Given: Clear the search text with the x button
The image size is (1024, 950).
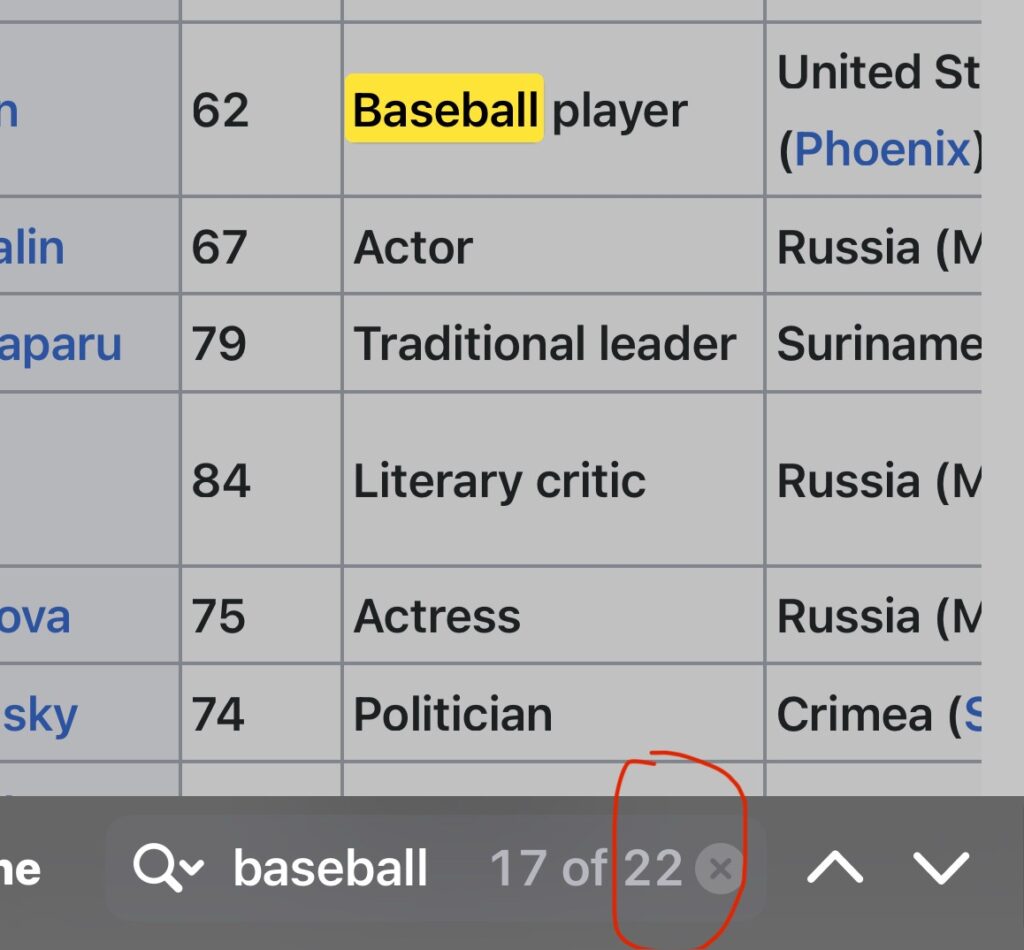Looking at the screenshot, I should pos(720,869).
